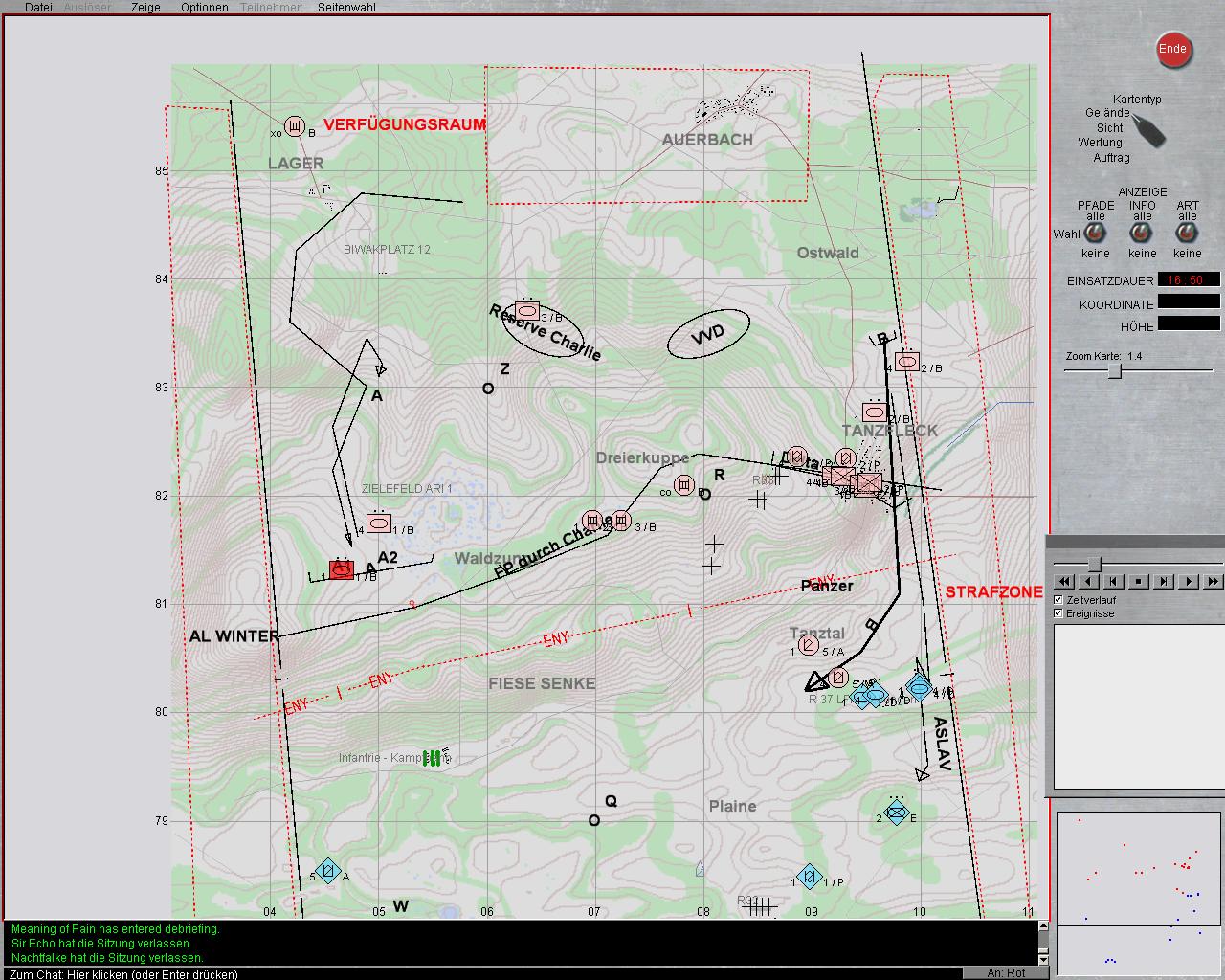1225x980 pixels.
Task: Open the Zeige menu
Action: click(145, 8)
